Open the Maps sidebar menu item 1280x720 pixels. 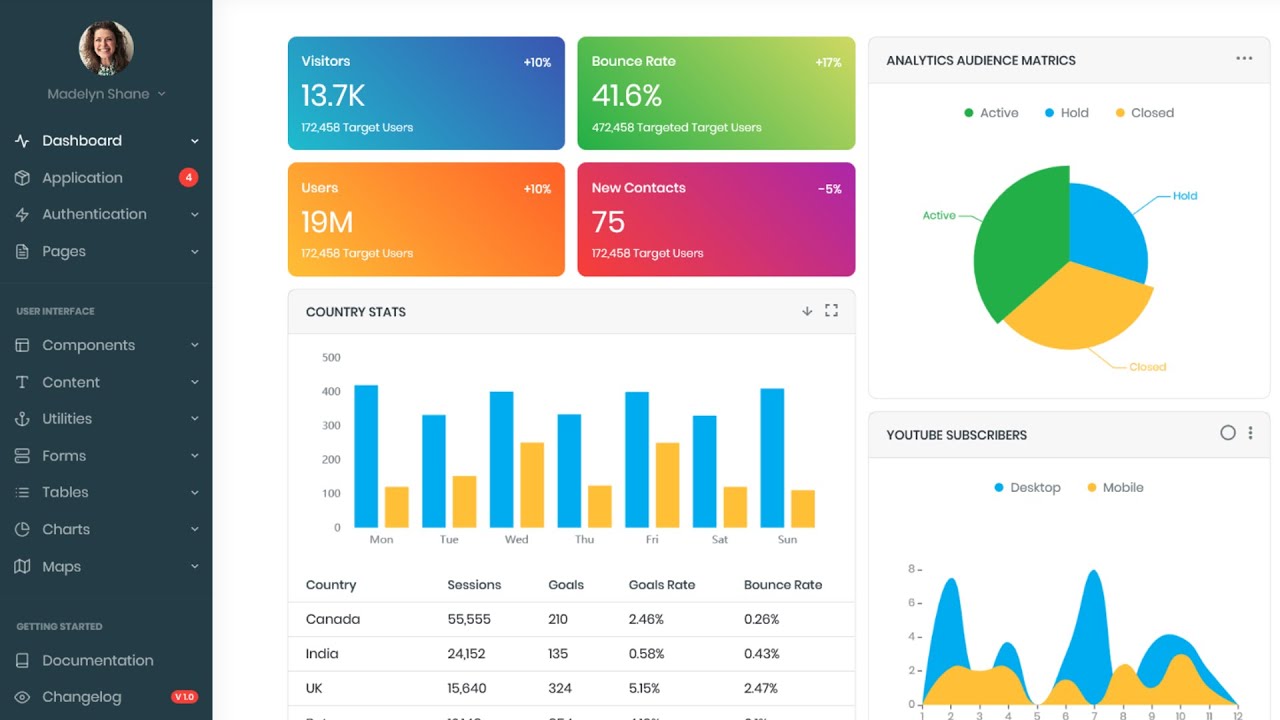[x=106, y=566]
